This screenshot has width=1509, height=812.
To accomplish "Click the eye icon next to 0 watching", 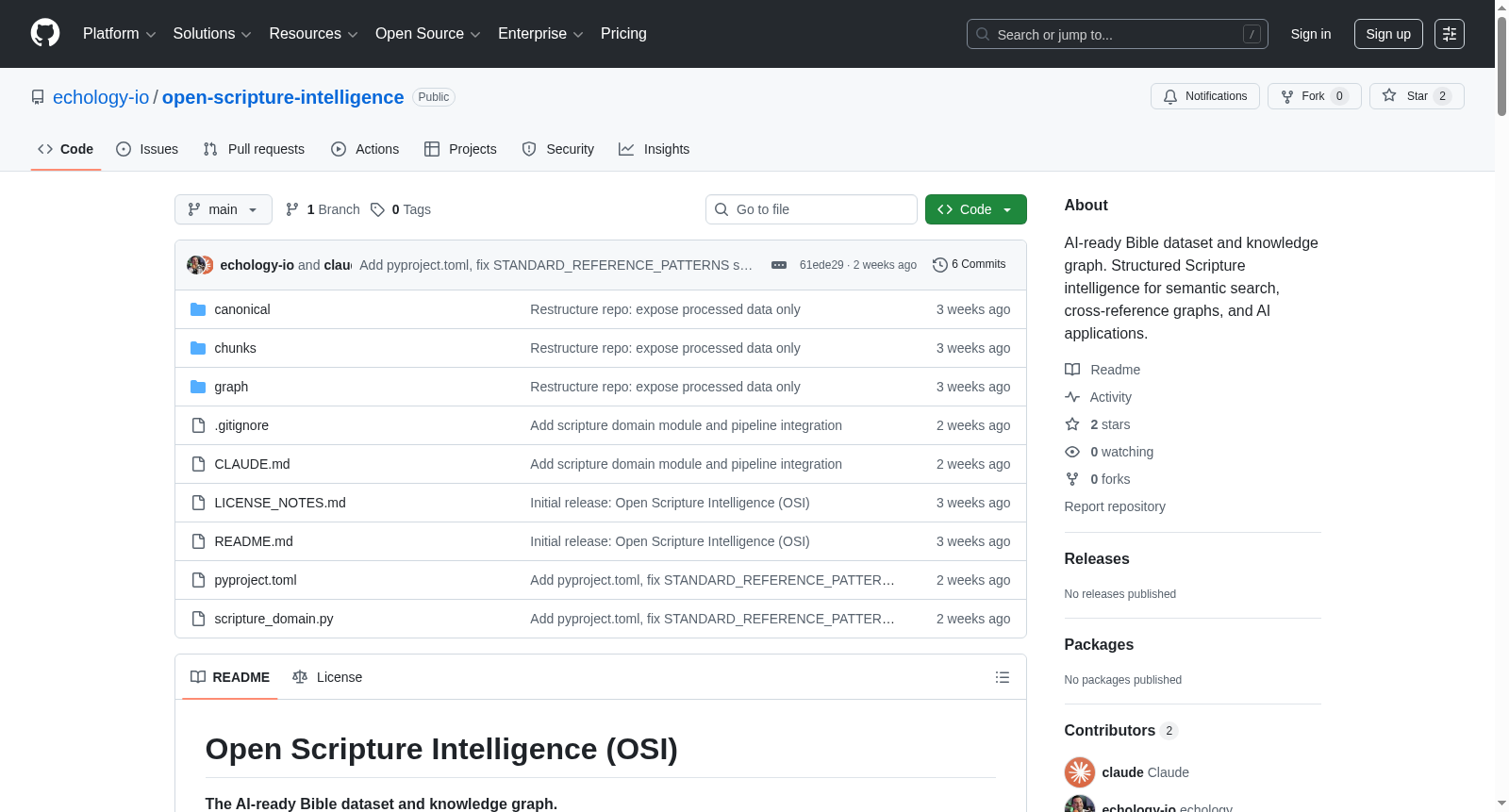I will pos(1072,452).
